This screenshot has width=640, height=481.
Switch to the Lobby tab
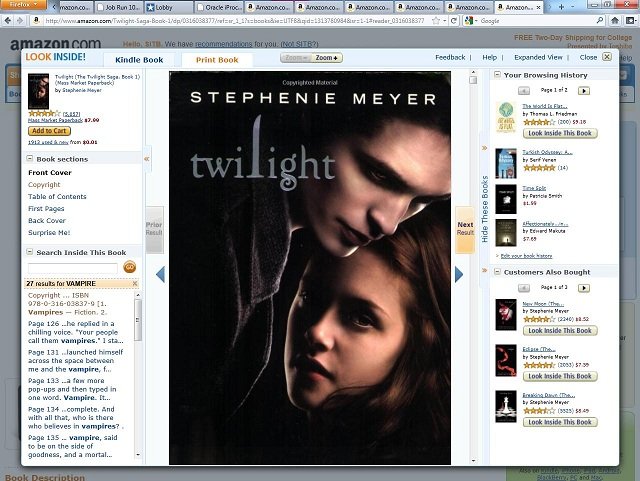[x=169, y=7]
